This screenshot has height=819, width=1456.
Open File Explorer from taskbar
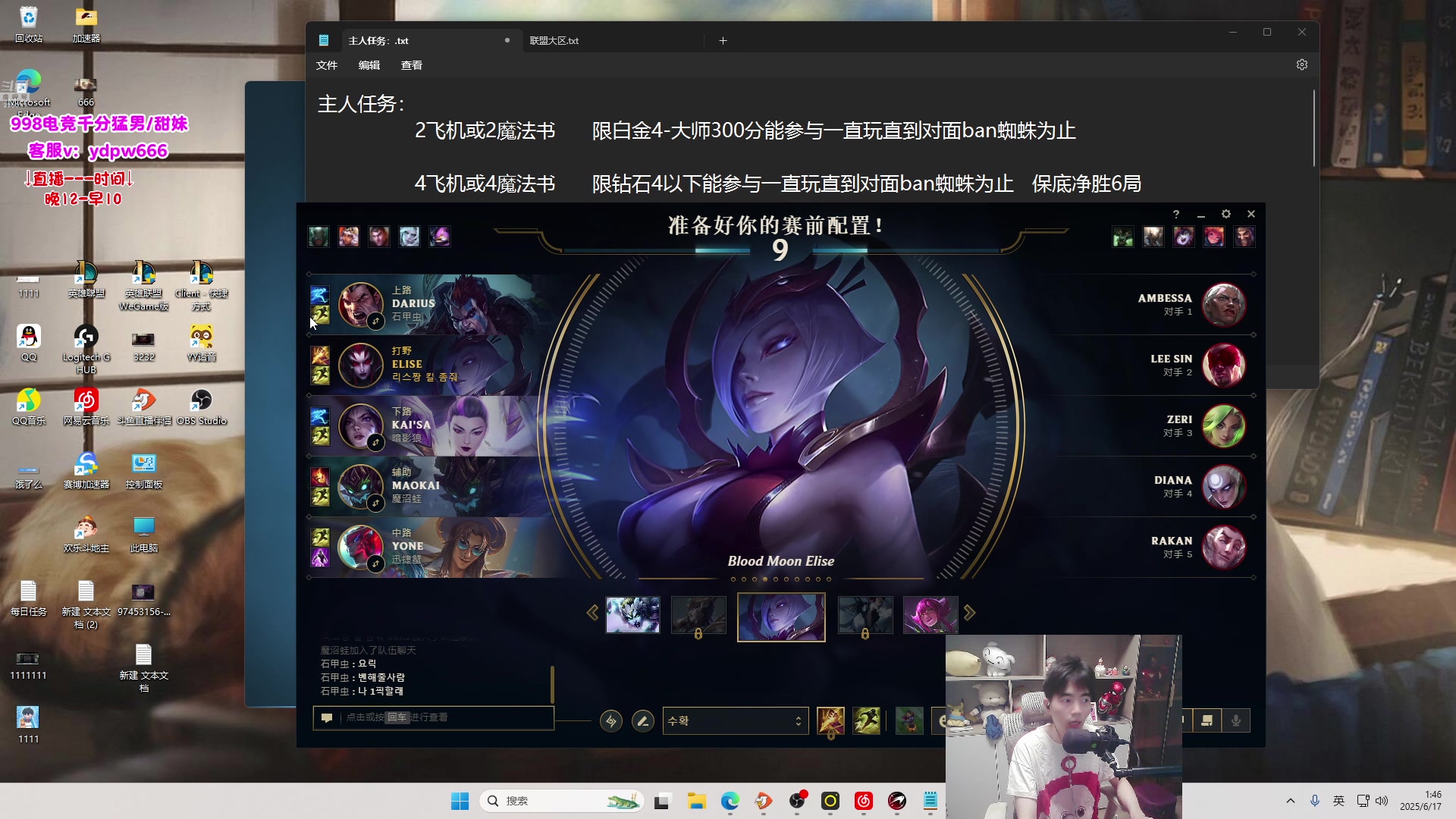coord(696,801)
